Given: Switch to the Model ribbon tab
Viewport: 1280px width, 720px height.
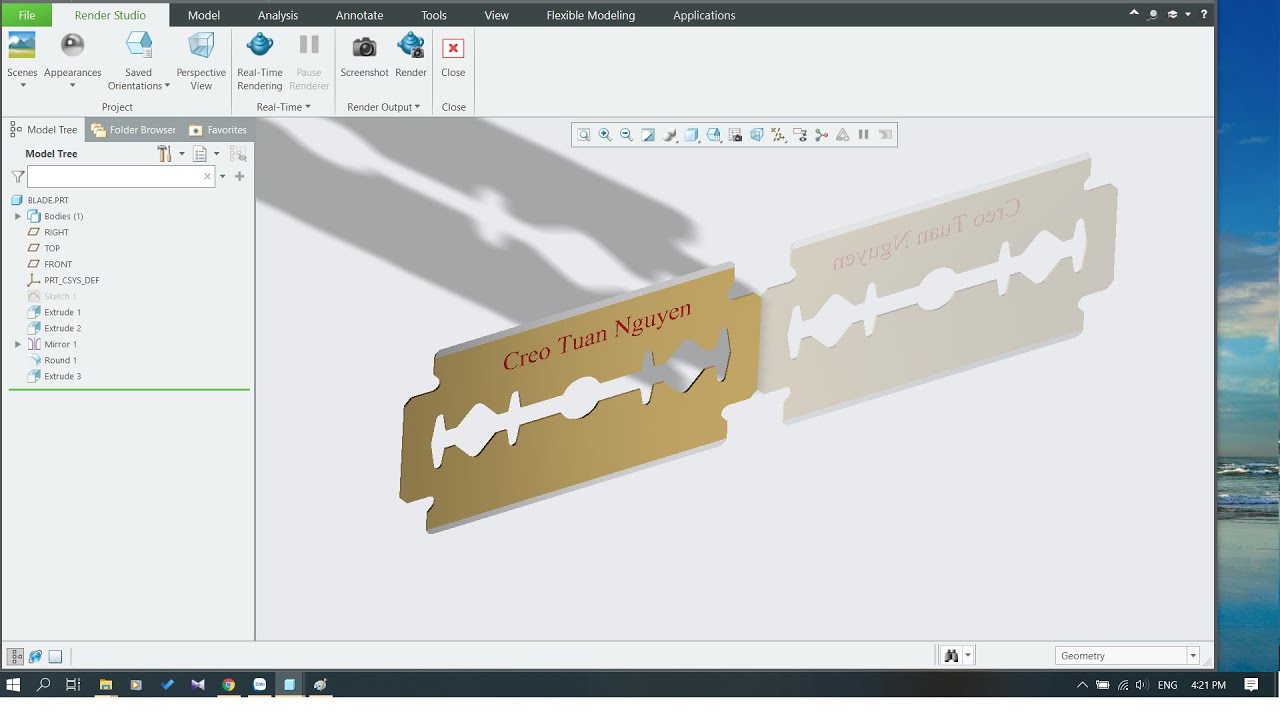Looking at the screenshot, I should coord(204,15).
